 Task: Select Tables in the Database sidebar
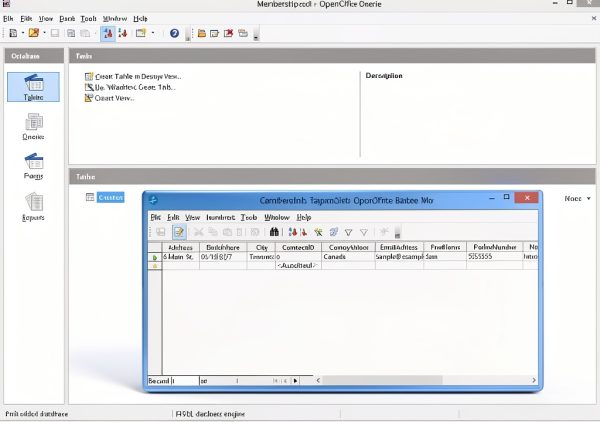(33, 87)
